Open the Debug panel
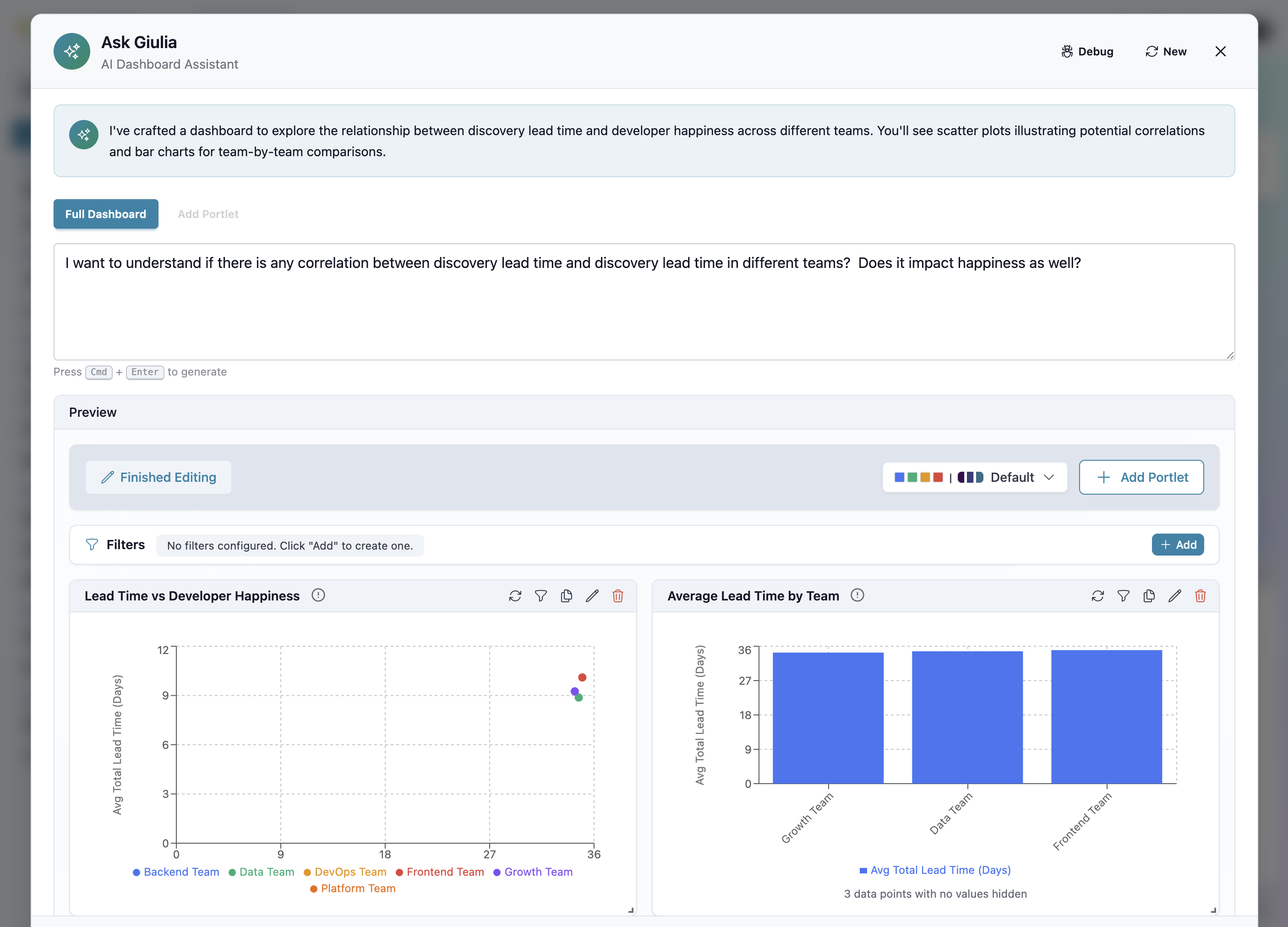 click(1087, 51)
